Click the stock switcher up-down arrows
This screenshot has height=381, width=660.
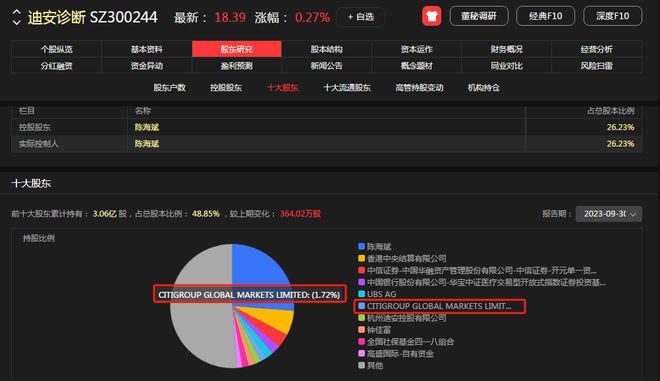click(16, 17)
